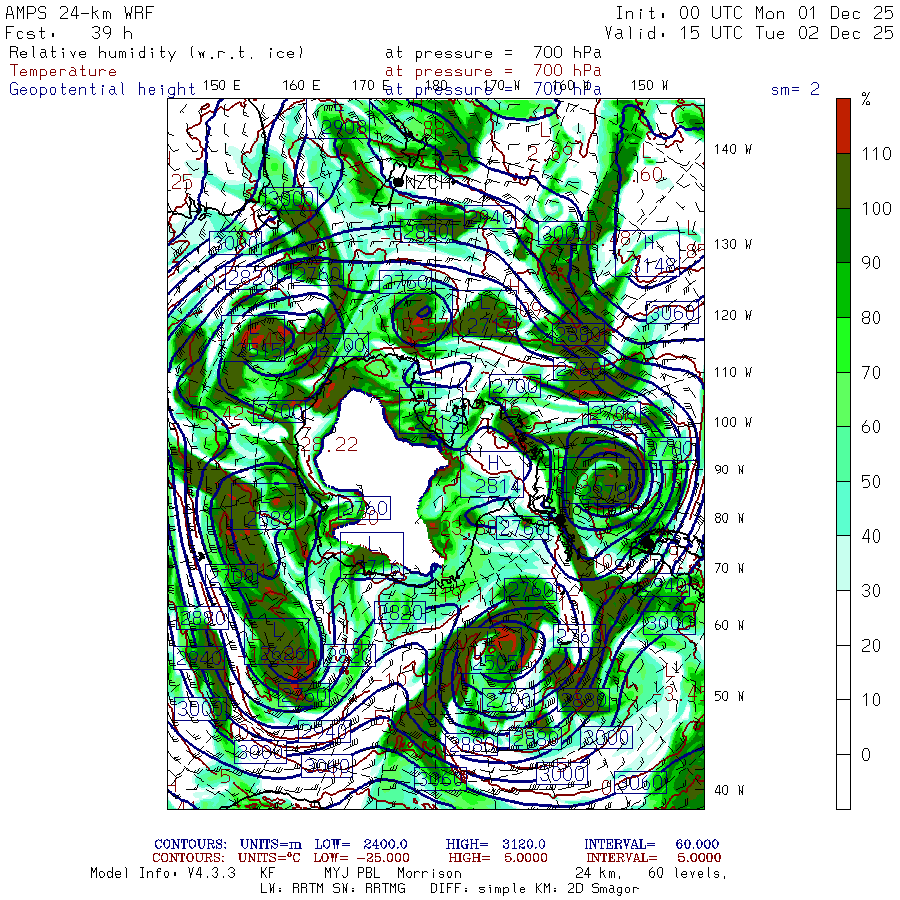900x900 pixels.
Task: Click the red 'LOW= -25.000' contour info
Action: [362, 858]
